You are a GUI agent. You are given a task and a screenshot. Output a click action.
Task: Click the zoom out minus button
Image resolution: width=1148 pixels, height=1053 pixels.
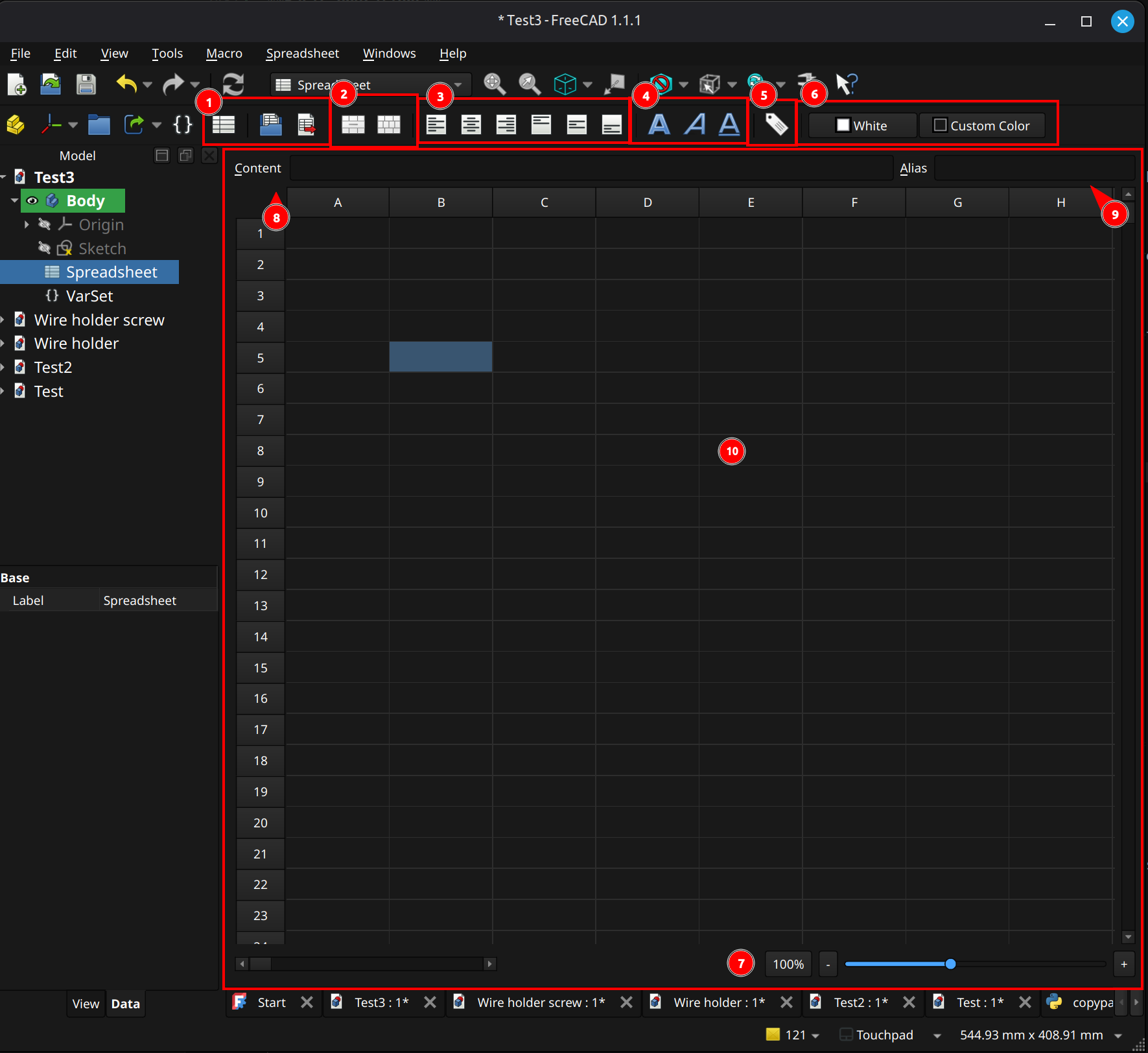[x=828, y=964]
